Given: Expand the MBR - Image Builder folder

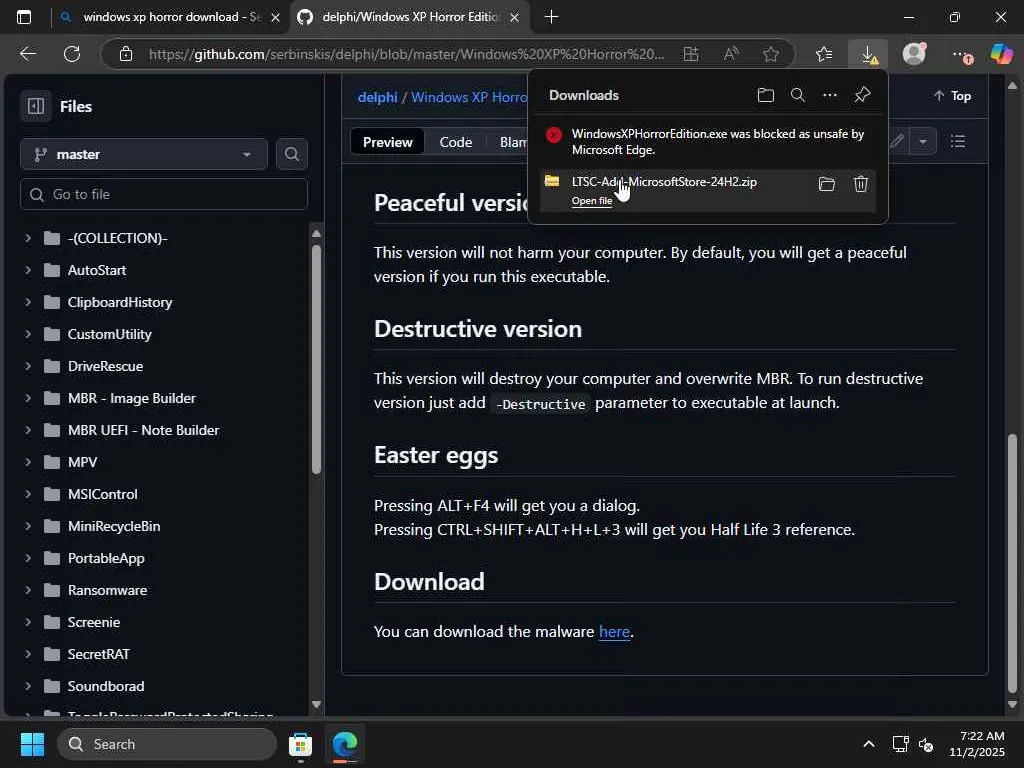Looking at the screenshot, I should [x=28, y=398].
